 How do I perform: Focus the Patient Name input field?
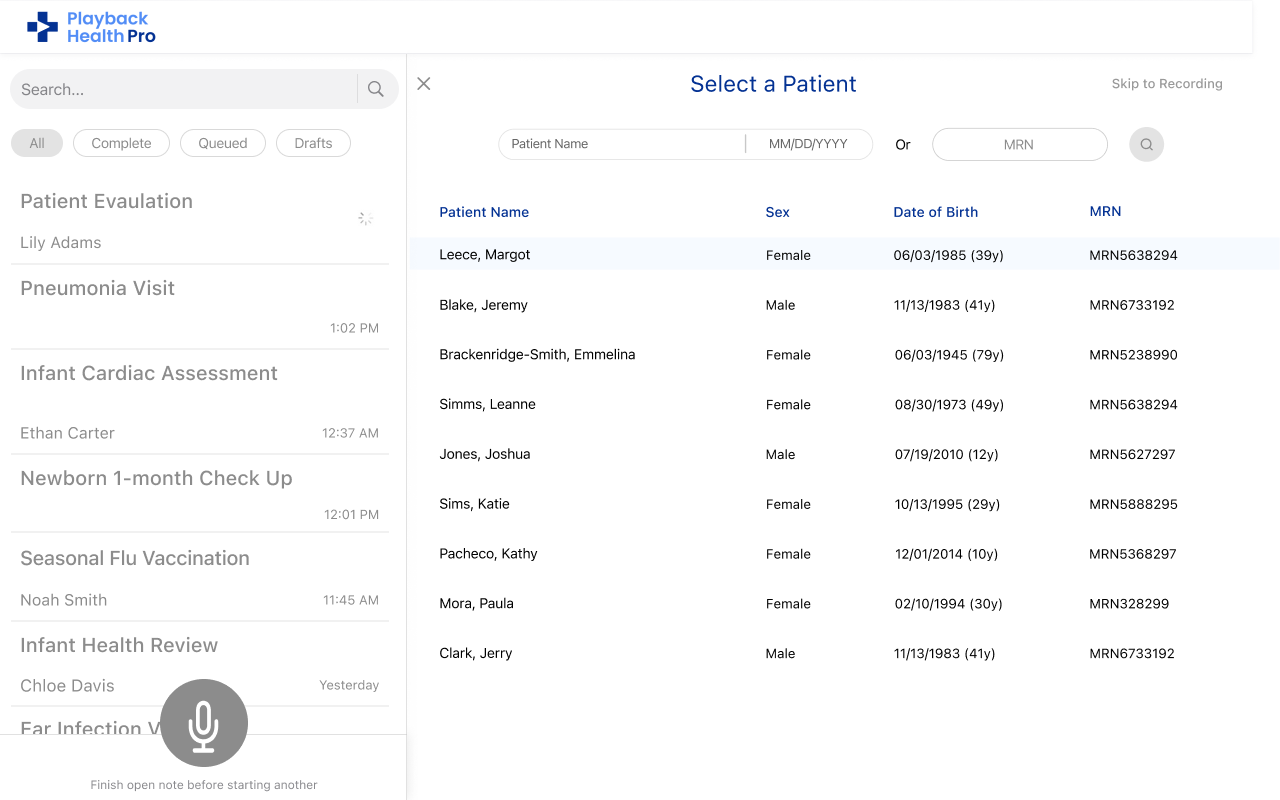click(x=620, y=144)
